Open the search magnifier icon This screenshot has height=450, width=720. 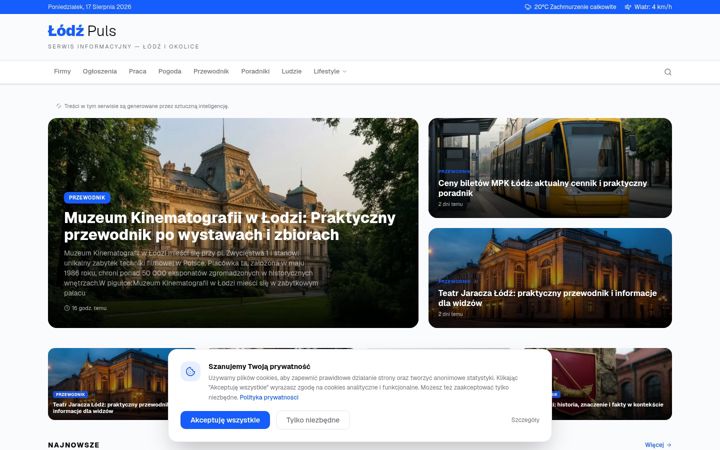point(668,72)
